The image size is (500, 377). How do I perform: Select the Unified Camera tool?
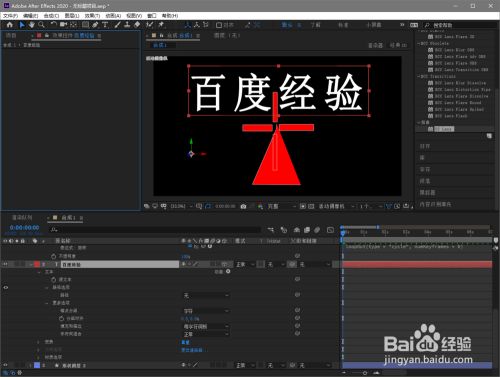click(63, 25)
